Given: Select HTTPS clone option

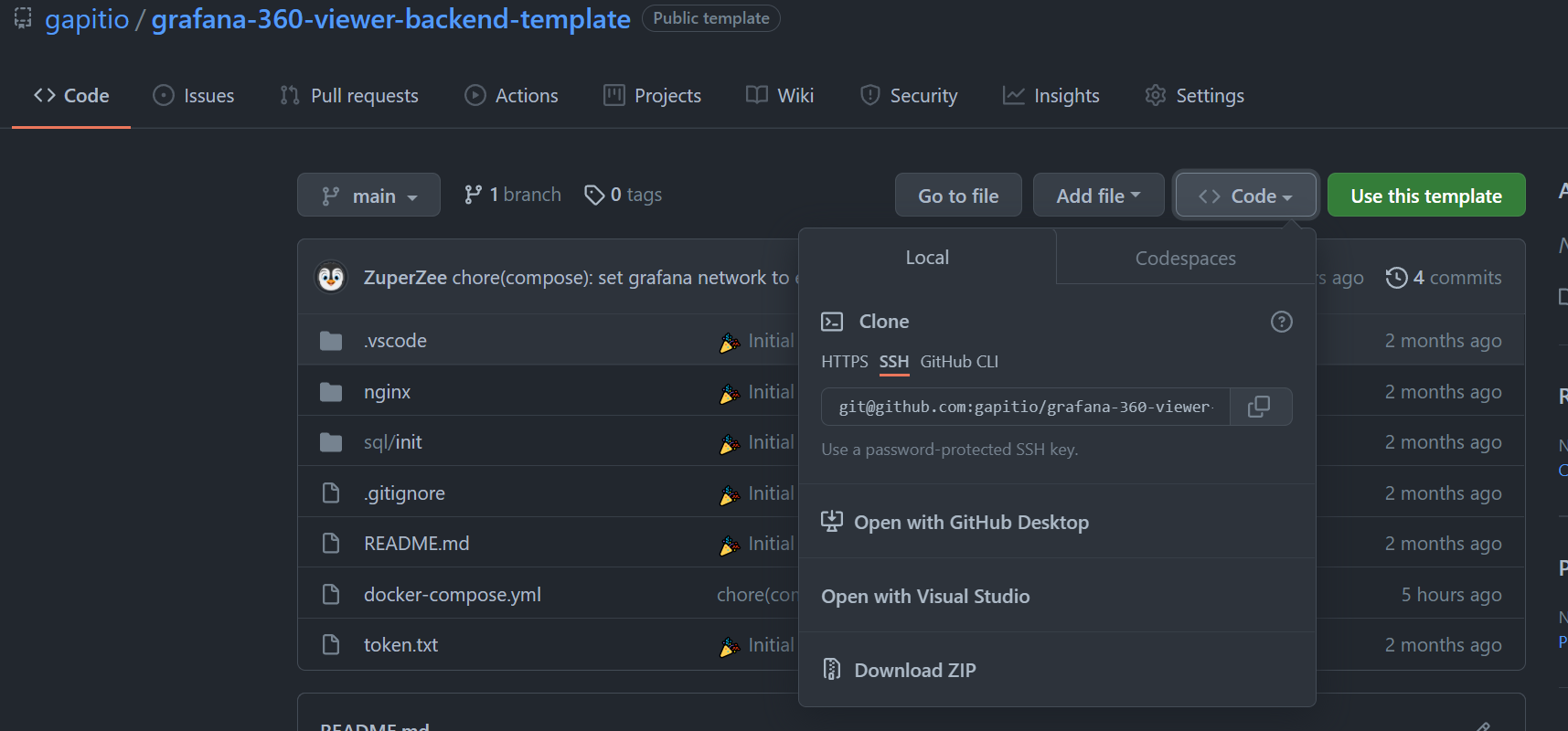Looking at the screenshot, I should pyautogui.click(x=845, y=362).
